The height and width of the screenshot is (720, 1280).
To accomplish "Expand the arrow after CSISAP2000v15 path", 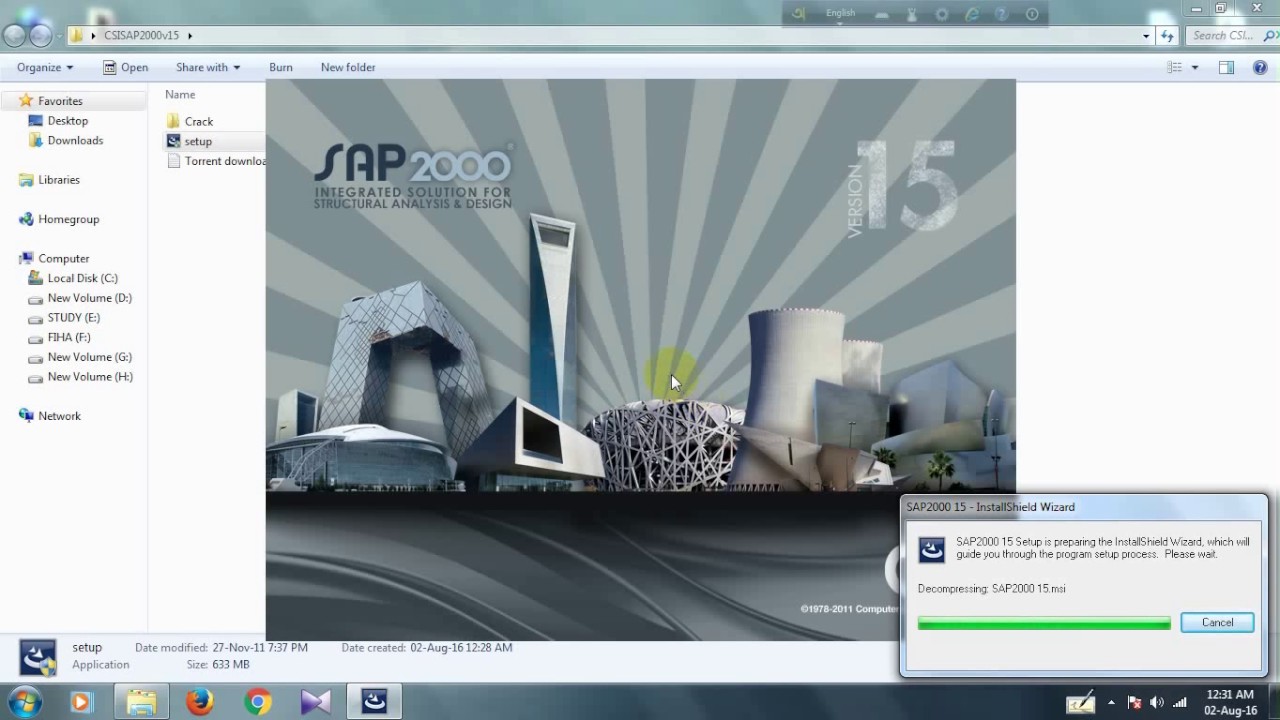I will tap(189, 35).
